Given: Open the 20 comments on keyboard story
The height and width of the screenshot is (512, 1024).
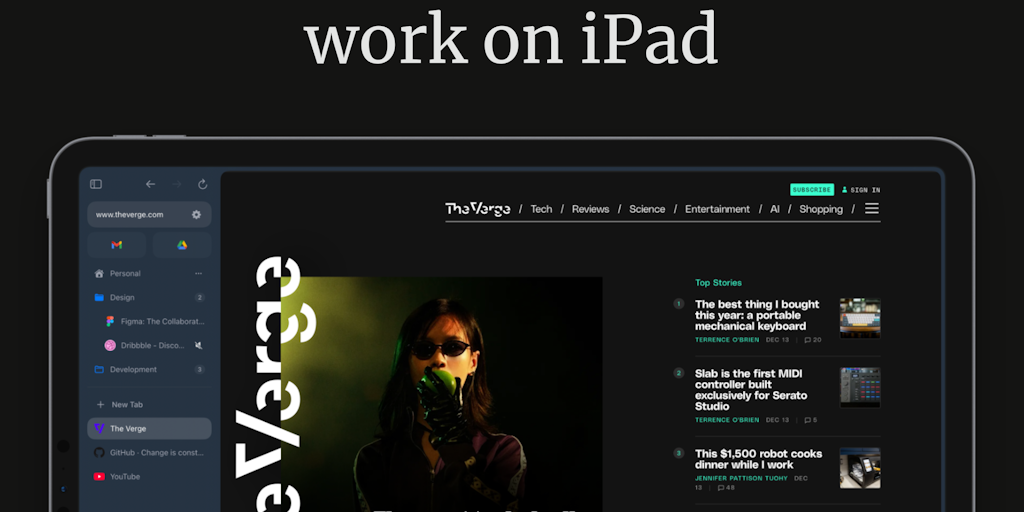Looking at the screenshot, I should pyautogui.click(x=813, y=340).
